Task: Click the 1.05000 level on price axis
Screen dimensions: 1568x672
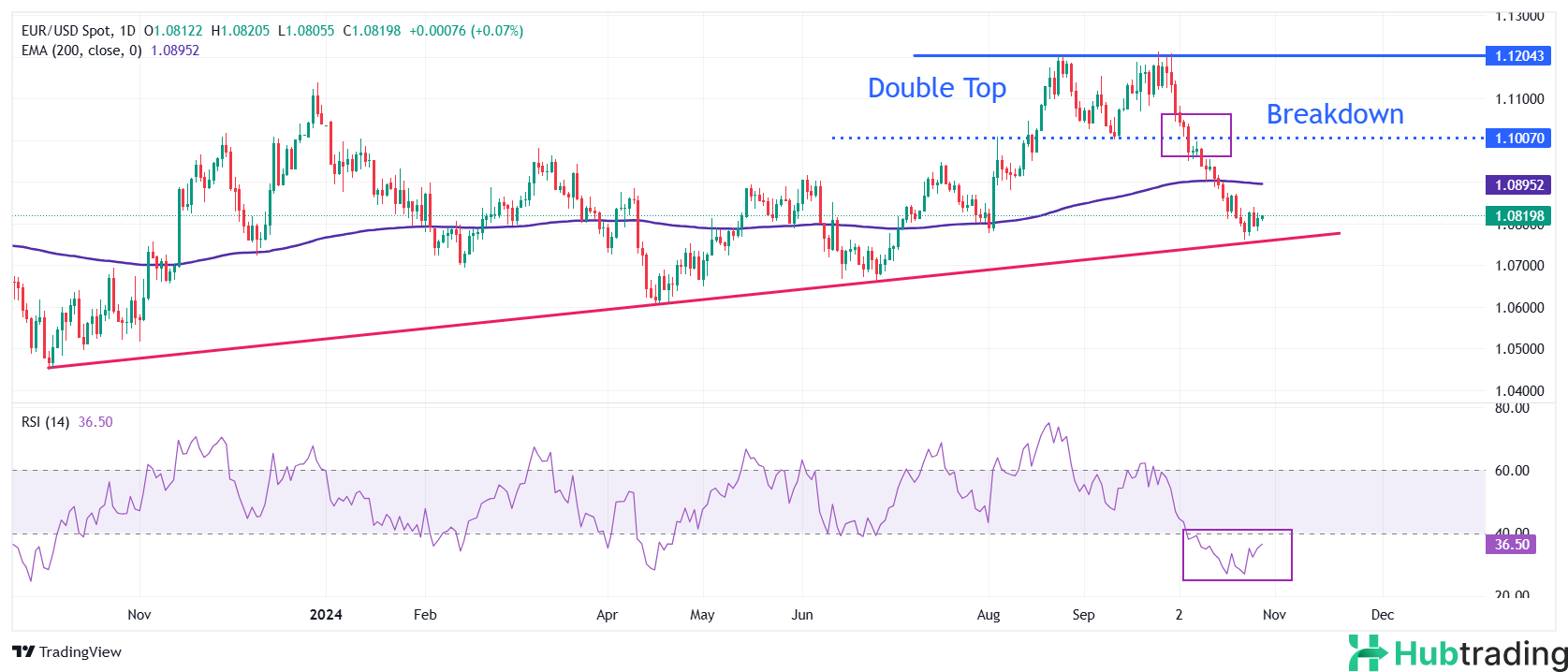Action: 1518,349
